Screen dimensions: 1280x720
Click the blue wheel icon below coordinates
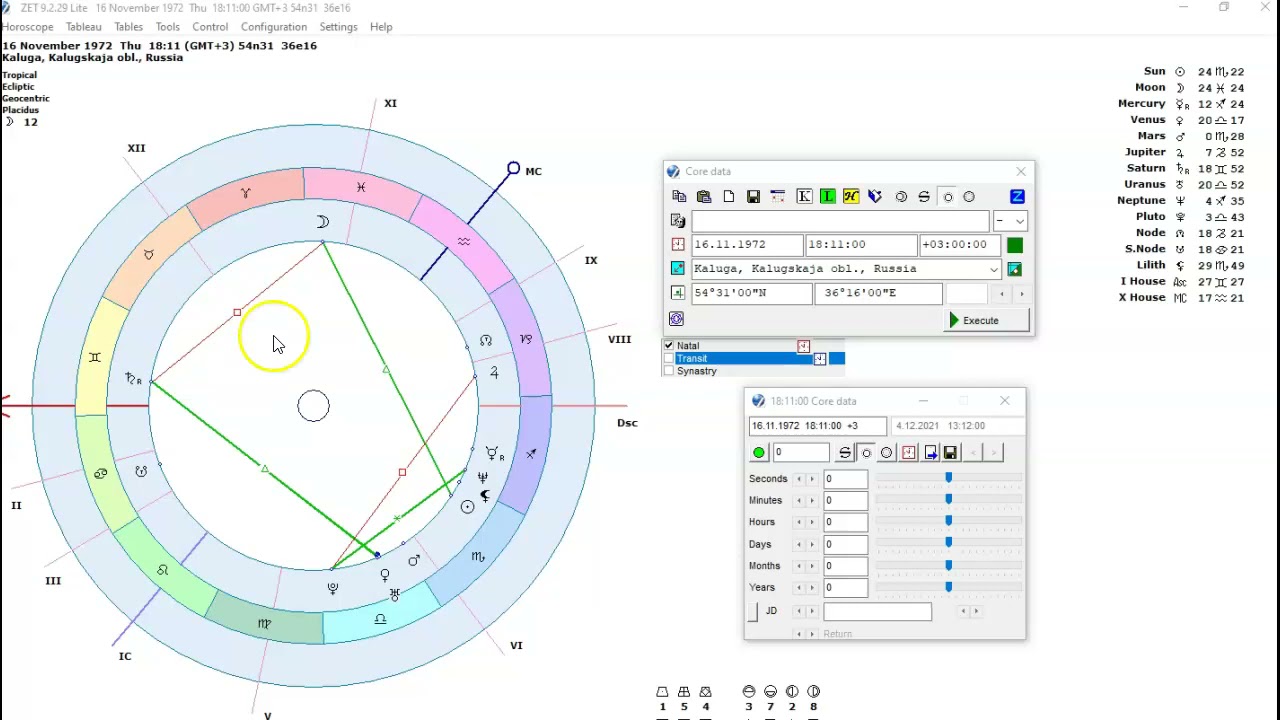[x=677, y=319]
